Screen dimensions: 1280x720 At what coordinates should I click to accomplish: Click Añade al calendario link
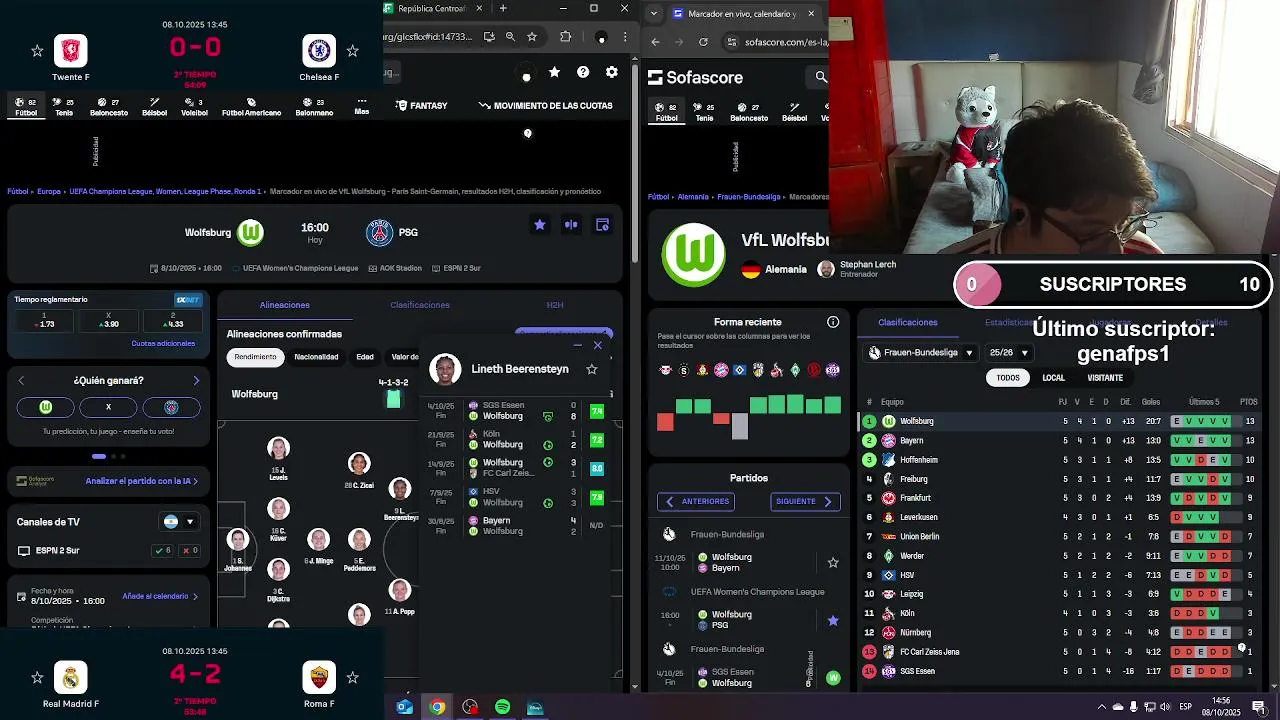[159, 596]
